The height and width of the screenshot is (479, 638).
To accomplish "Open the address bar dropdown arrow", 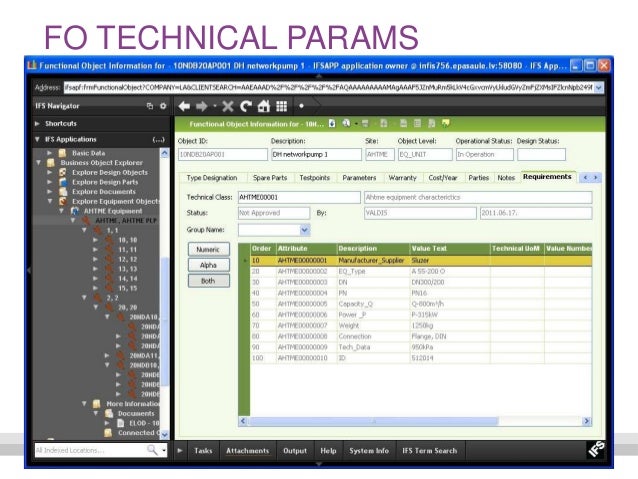I will [x=599, y=87].
